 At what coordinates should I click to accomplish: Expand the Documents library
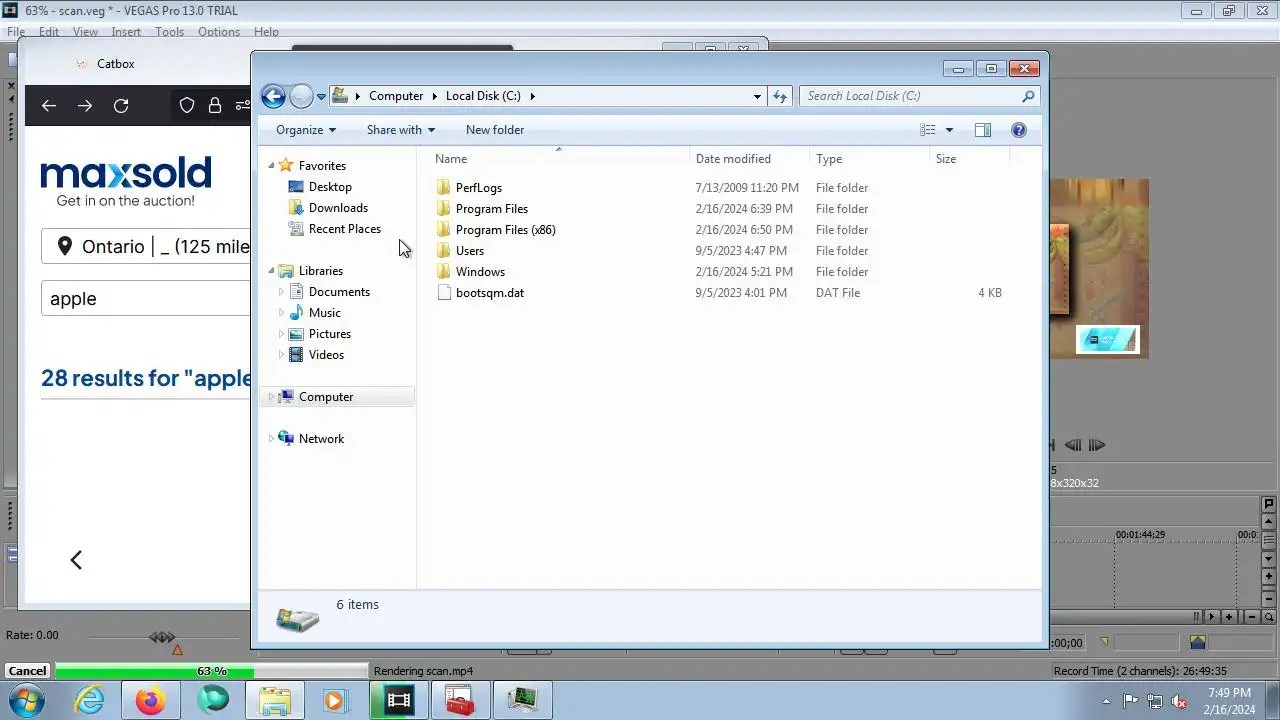tap(281, 292)
